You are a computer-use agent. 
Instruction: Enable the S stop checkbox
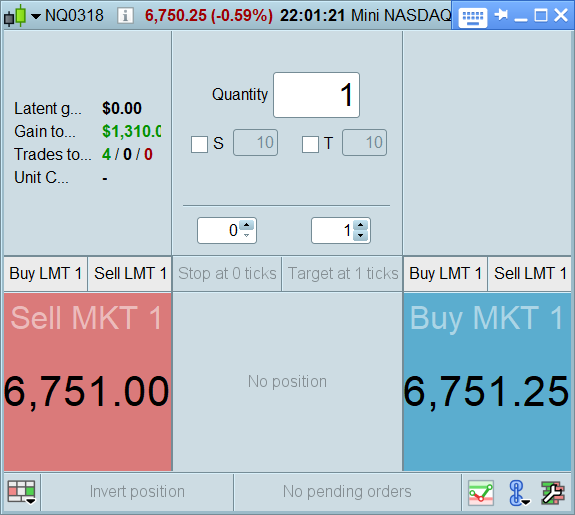coord(199,144)
